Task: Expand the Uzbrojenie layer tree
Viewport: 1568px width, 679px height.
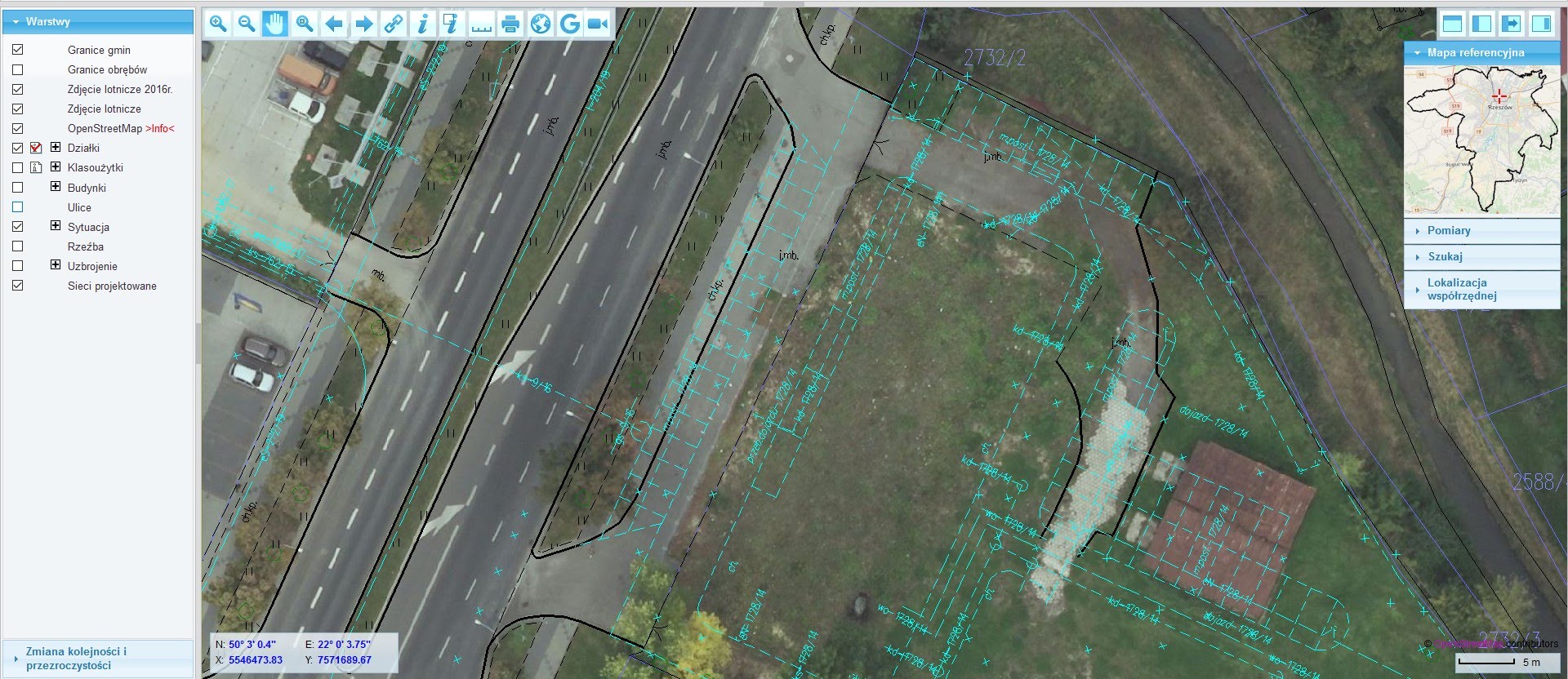Action: (56, 264)
